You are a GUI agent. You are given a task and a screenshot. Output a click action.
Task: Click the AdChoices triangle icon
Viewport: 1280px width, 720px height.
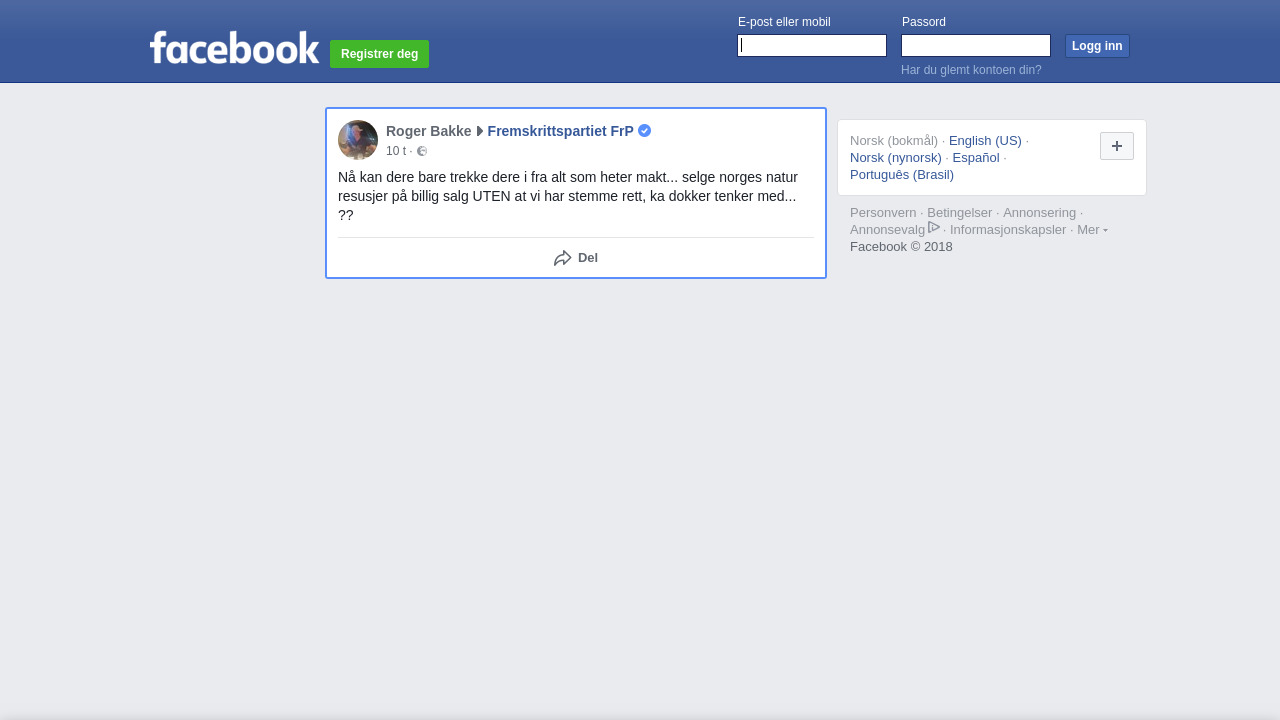point(934,228)
